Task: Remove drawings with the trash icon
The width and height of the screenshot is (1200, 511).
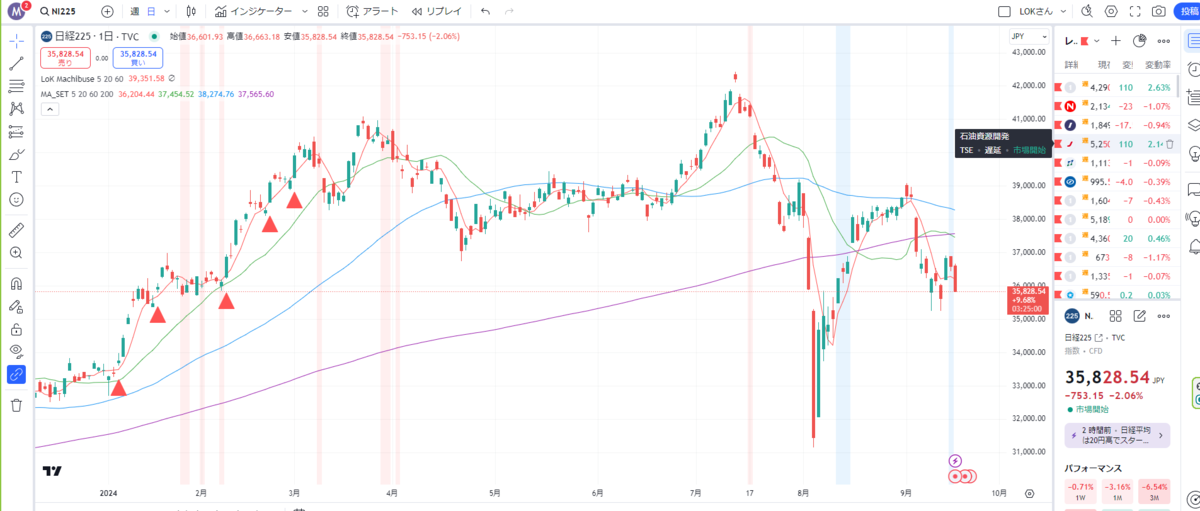Action: (16, 405)
